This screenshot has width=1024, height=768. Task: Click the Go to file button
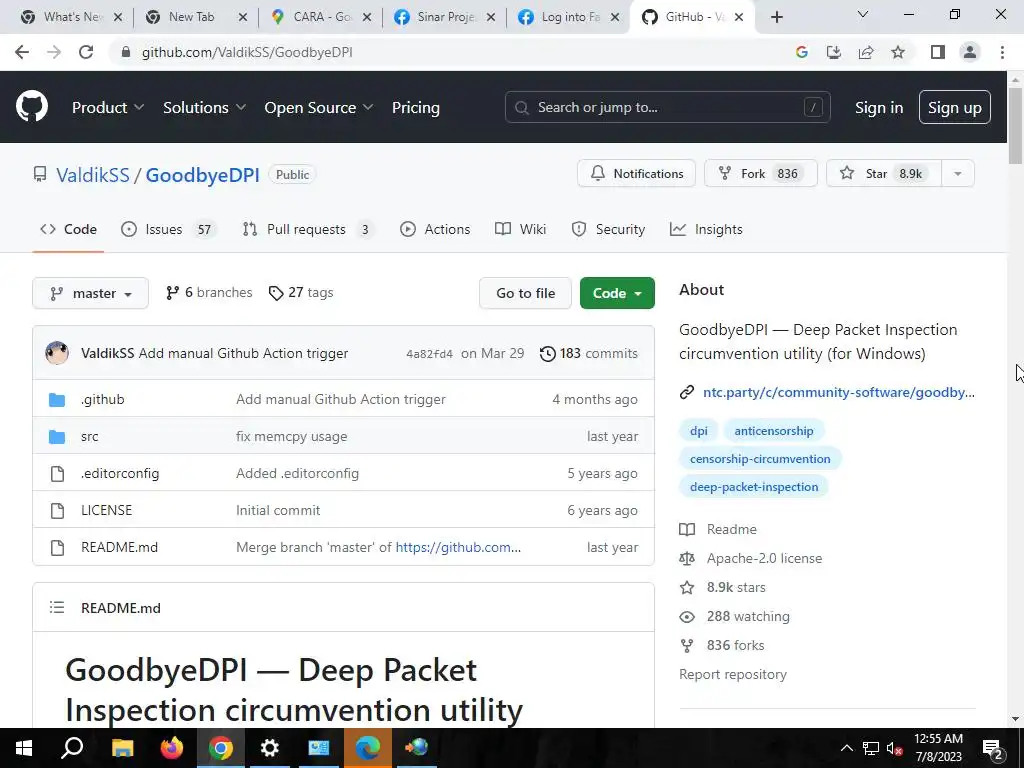tap(526, 293)
